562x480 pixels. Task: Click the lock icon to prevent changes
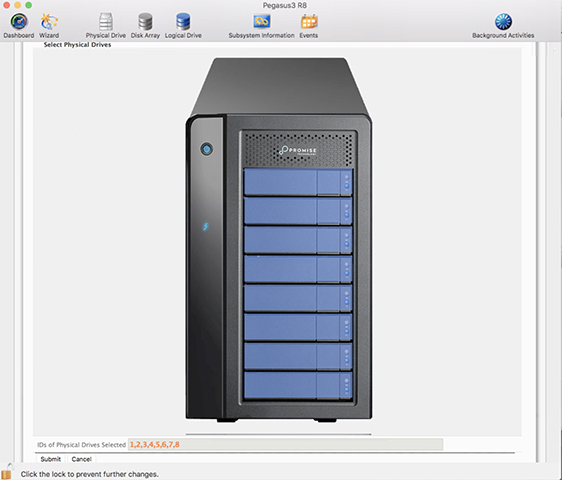pos(7,472)
